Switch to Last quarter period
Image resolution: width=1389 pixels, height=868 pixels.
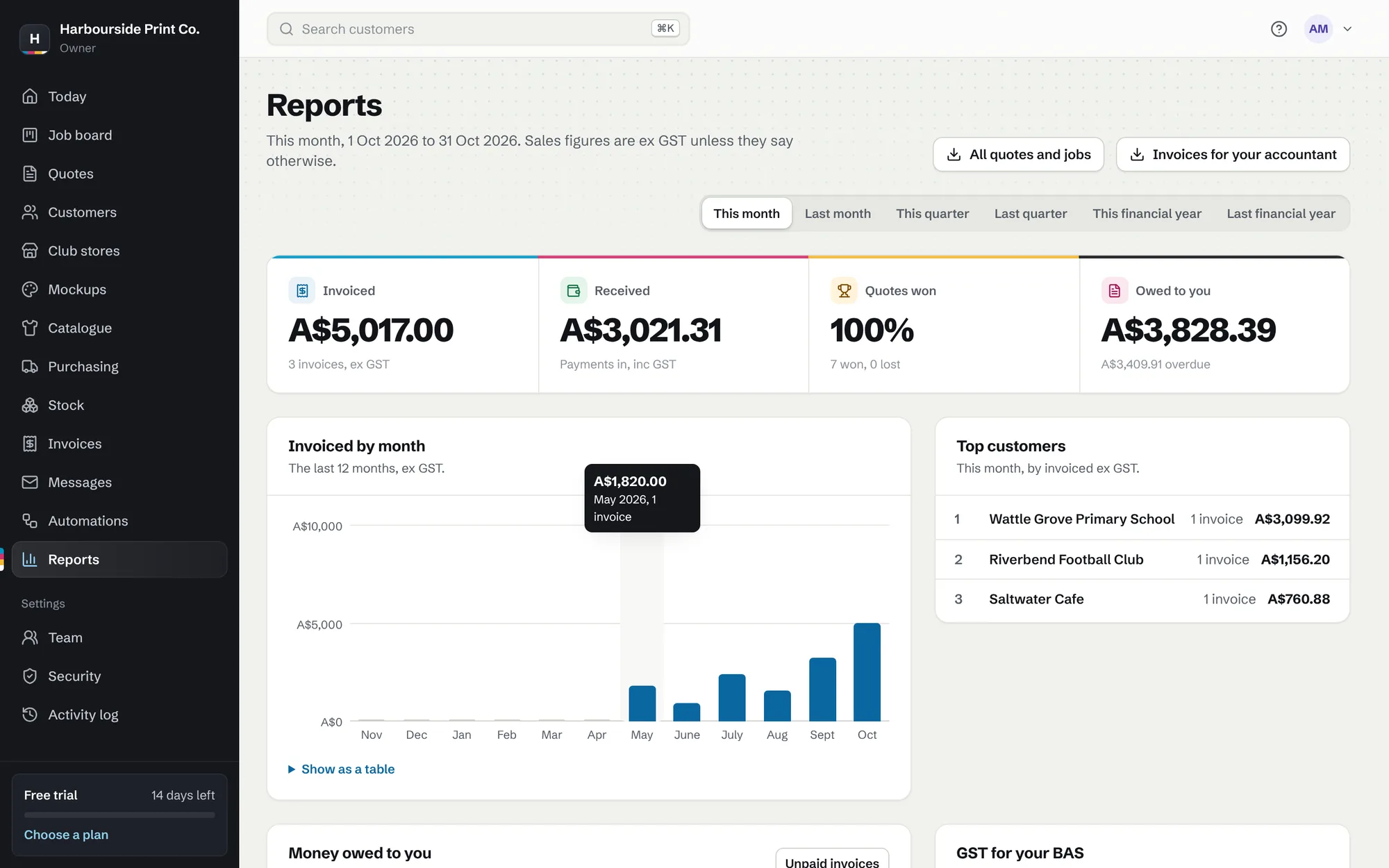click(x=1031, y=213)
